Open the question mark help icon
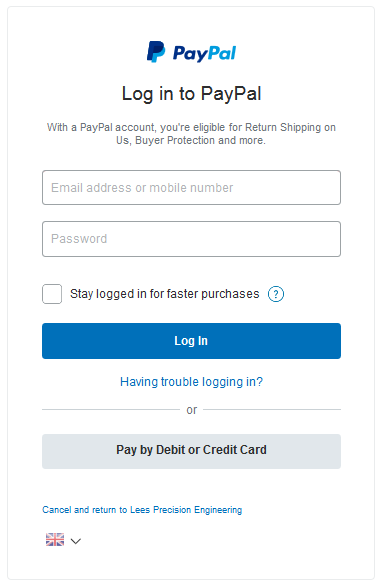Image resolution: width=382 pixels, height=586 pixels. tap(276, 294)
